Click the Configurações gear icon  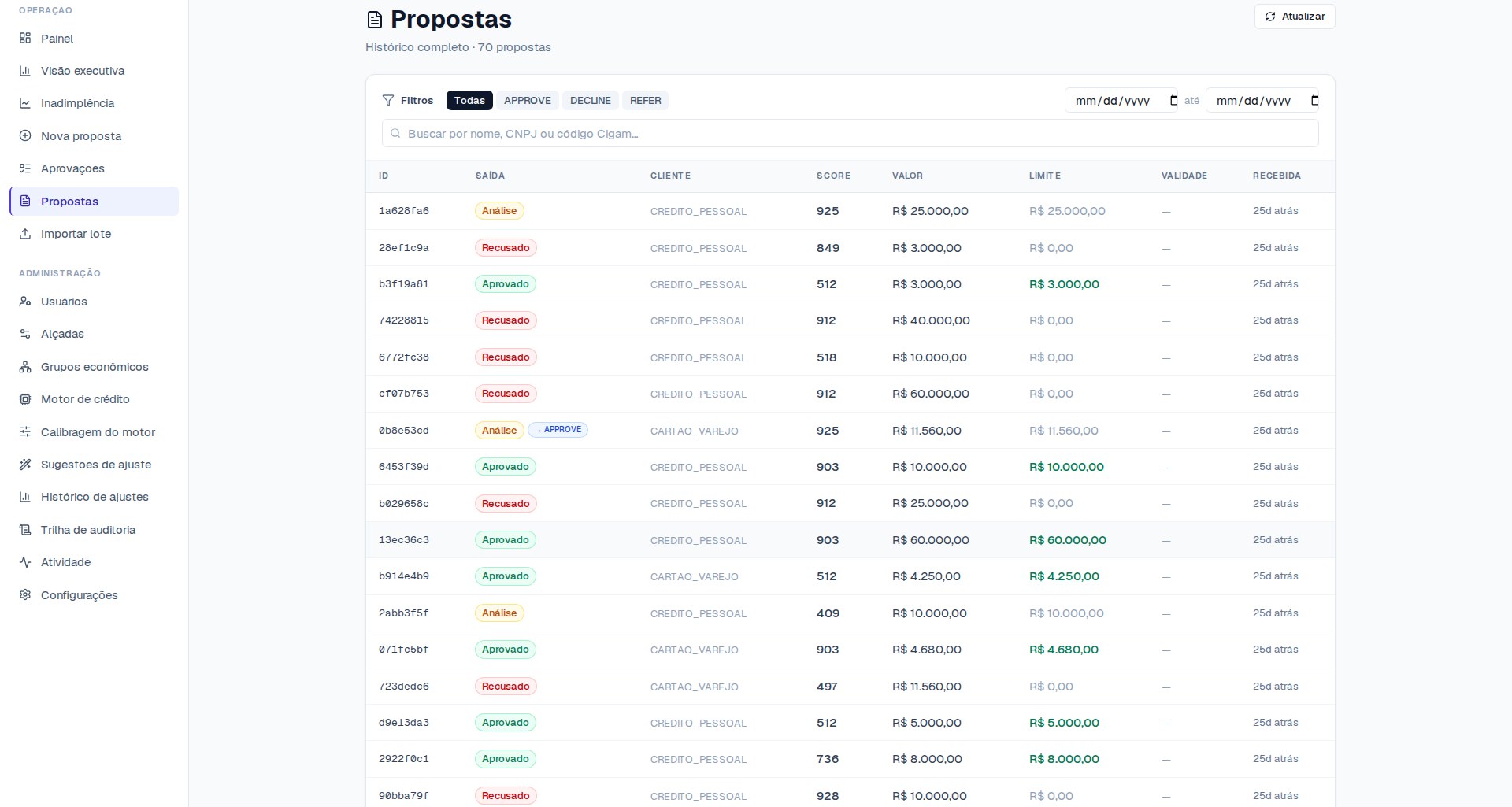(25, 594)
